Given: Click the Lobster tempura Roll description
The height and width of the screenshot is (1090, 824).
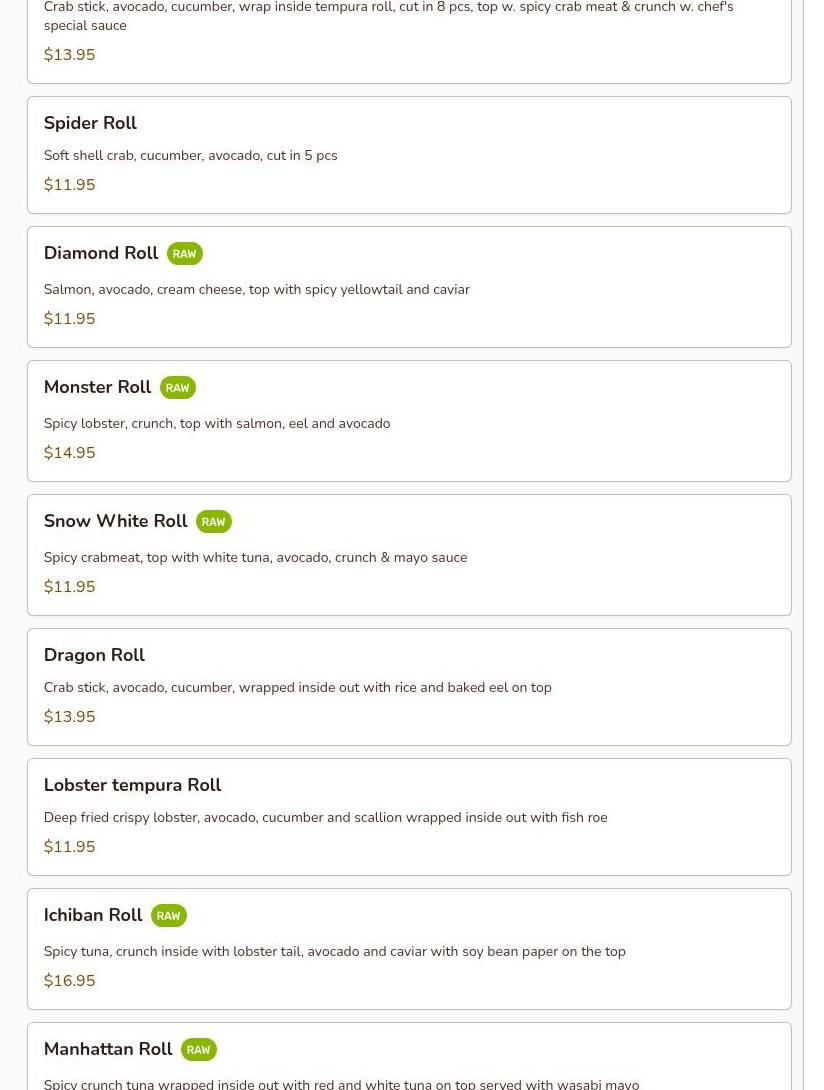Looking at the screenshot, I should pos(325,818).
